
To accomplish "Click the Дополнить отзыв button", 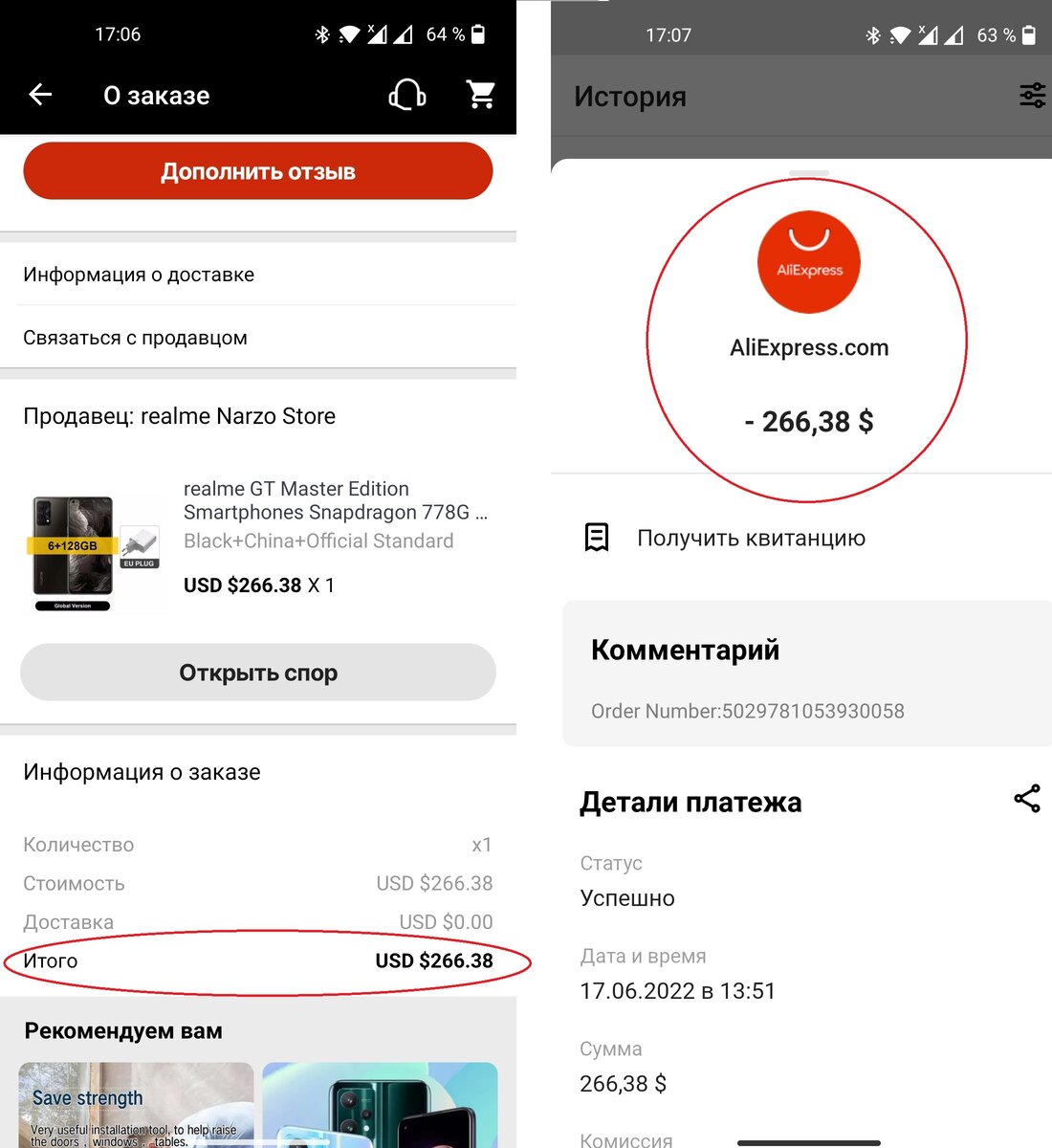I will [x=258, y=171].
